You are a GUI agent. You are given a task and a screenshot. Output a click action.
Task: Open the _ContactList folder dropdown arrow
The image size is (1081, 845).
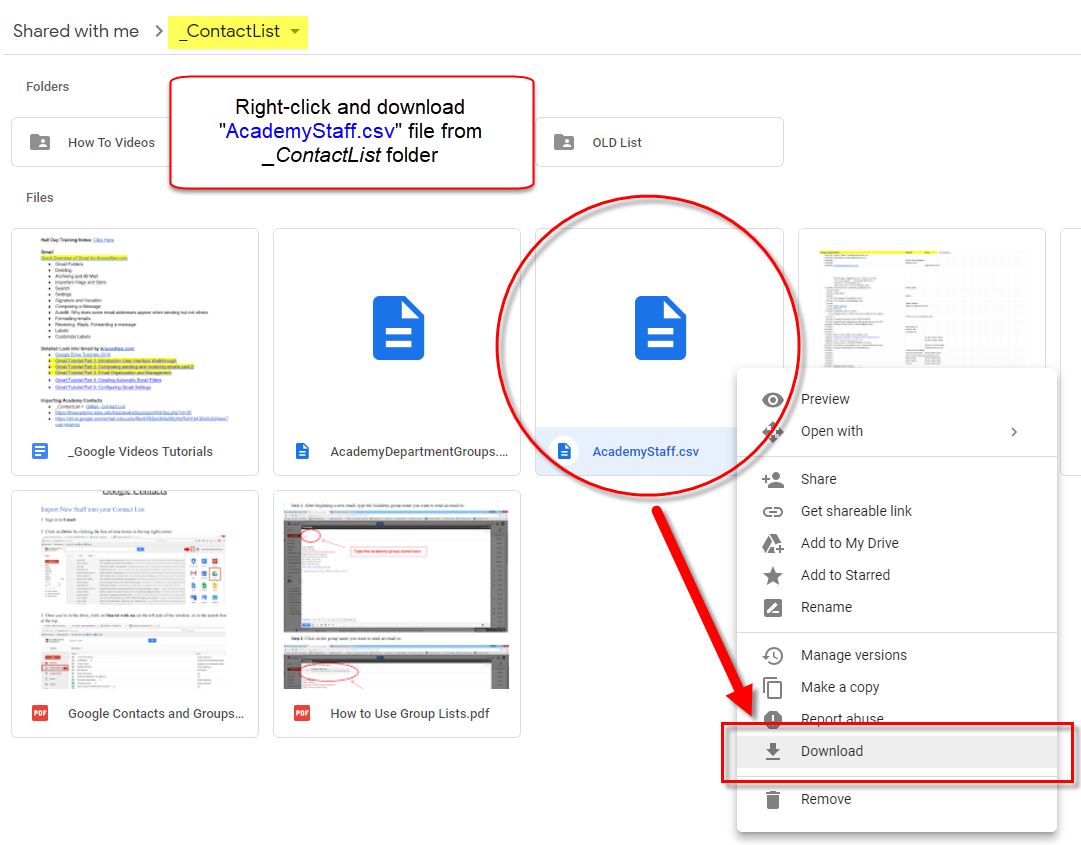[x=295, y=32]
